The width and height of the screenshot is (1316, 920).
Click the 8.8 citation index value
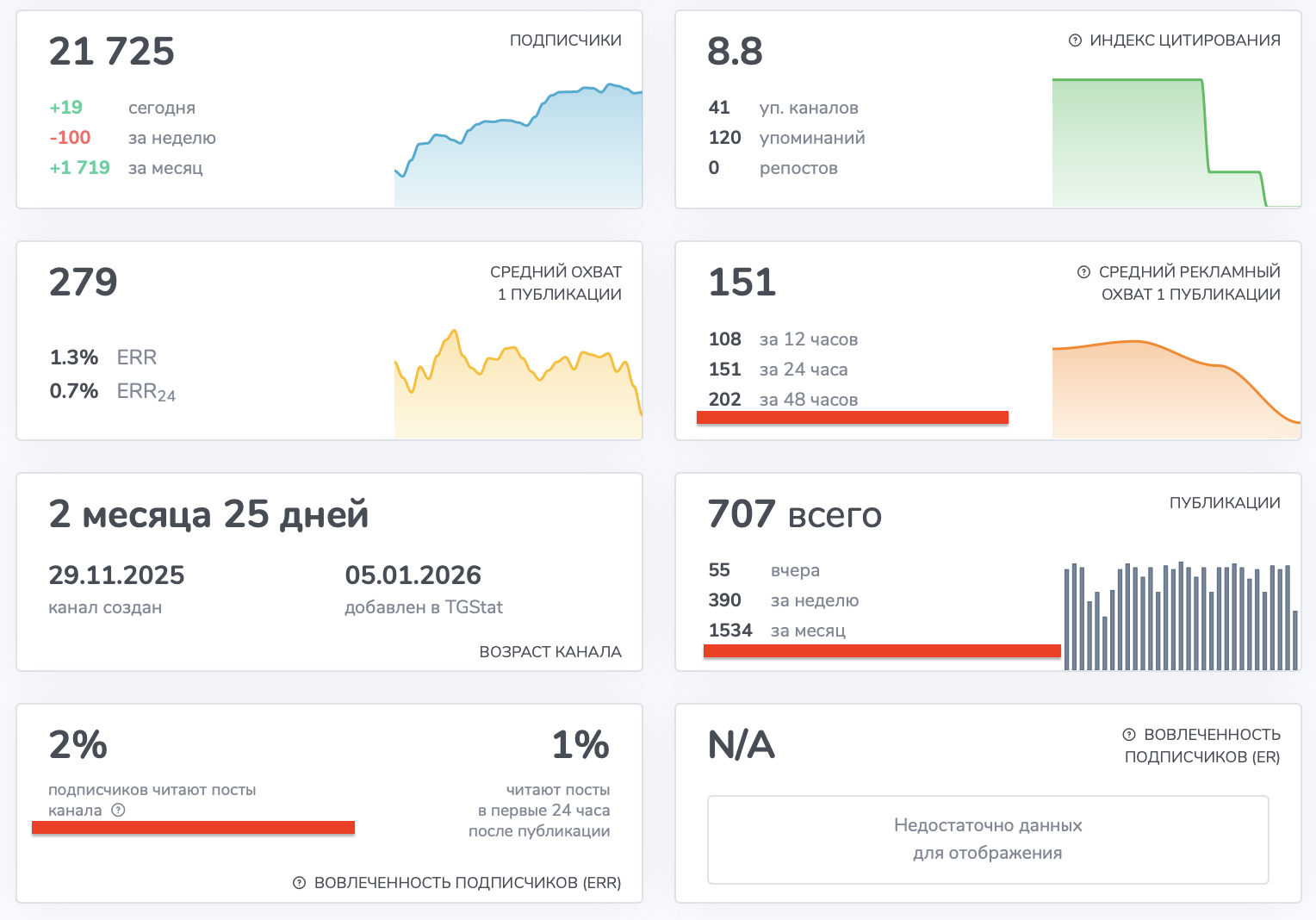click(735, 52)
